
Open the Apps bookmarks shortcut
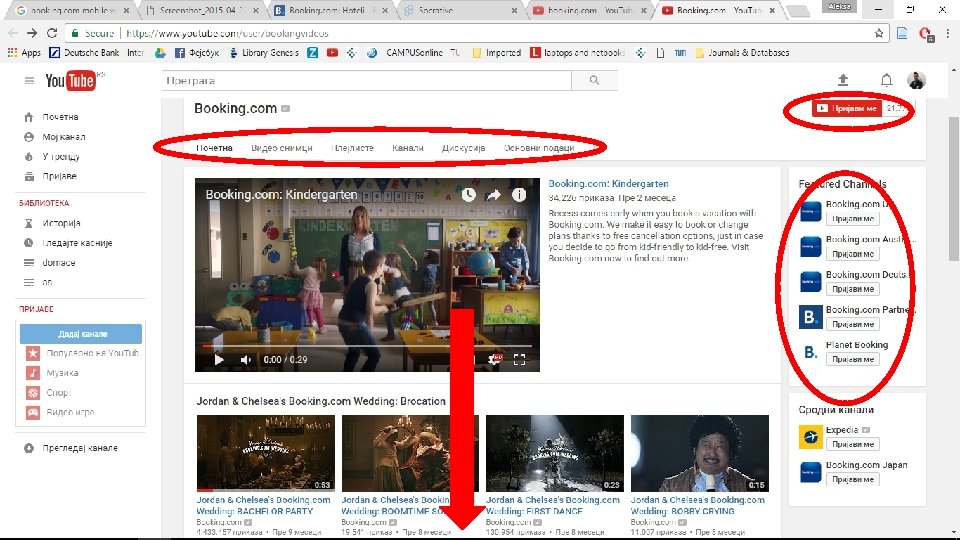click(24, 53)
